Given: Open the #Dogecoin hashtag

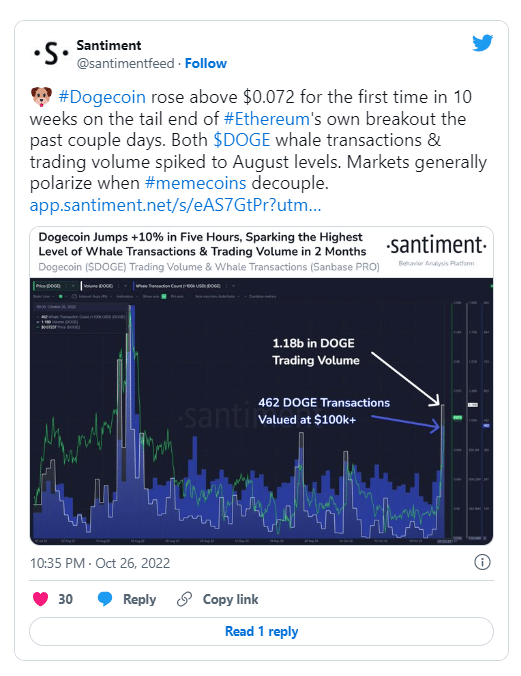Looking at the screenshot, I should click(x=102, y=97).
